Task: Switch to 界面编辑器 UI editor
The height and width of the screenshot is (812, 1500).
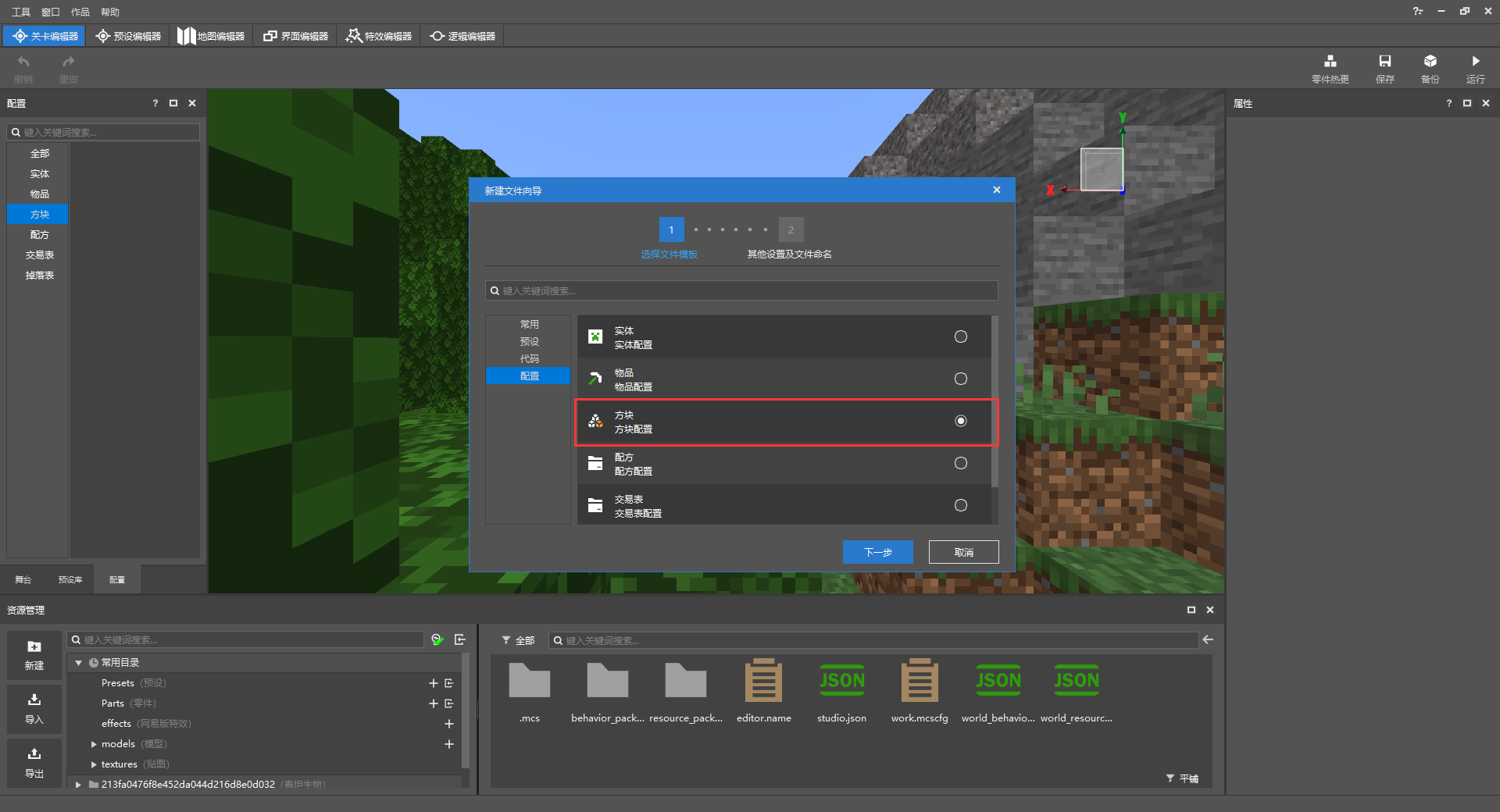Action: point(295,36)
